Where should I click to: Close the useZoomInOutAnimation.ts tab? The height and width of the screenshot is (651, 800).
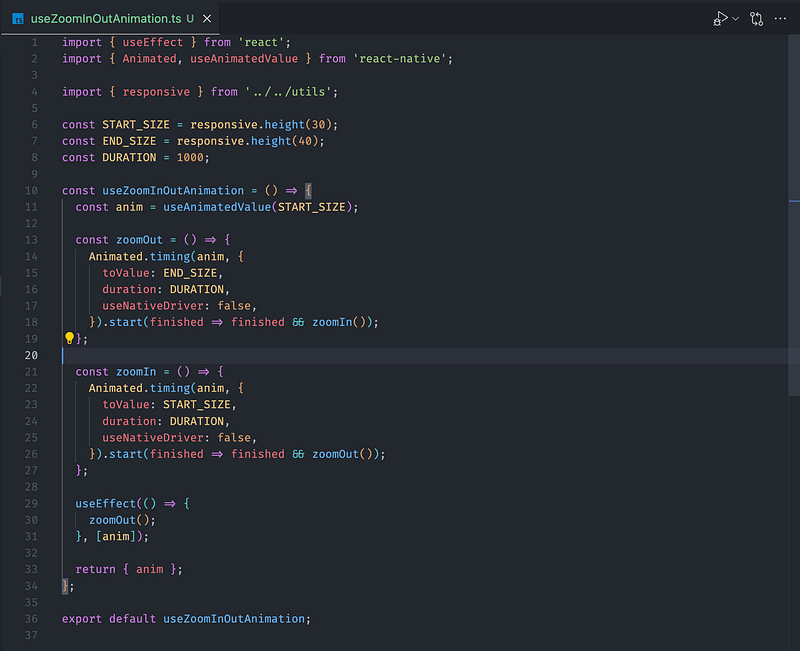(x=207, y=19)
